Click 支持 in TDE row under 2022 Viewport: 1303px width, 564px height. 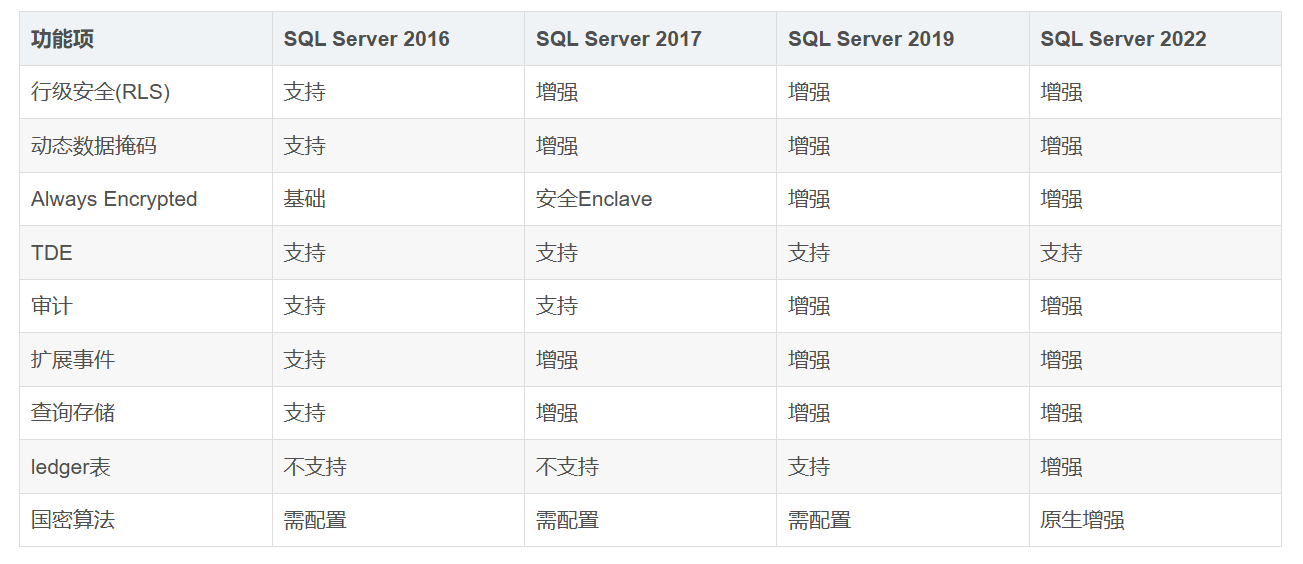(1061, 253)
